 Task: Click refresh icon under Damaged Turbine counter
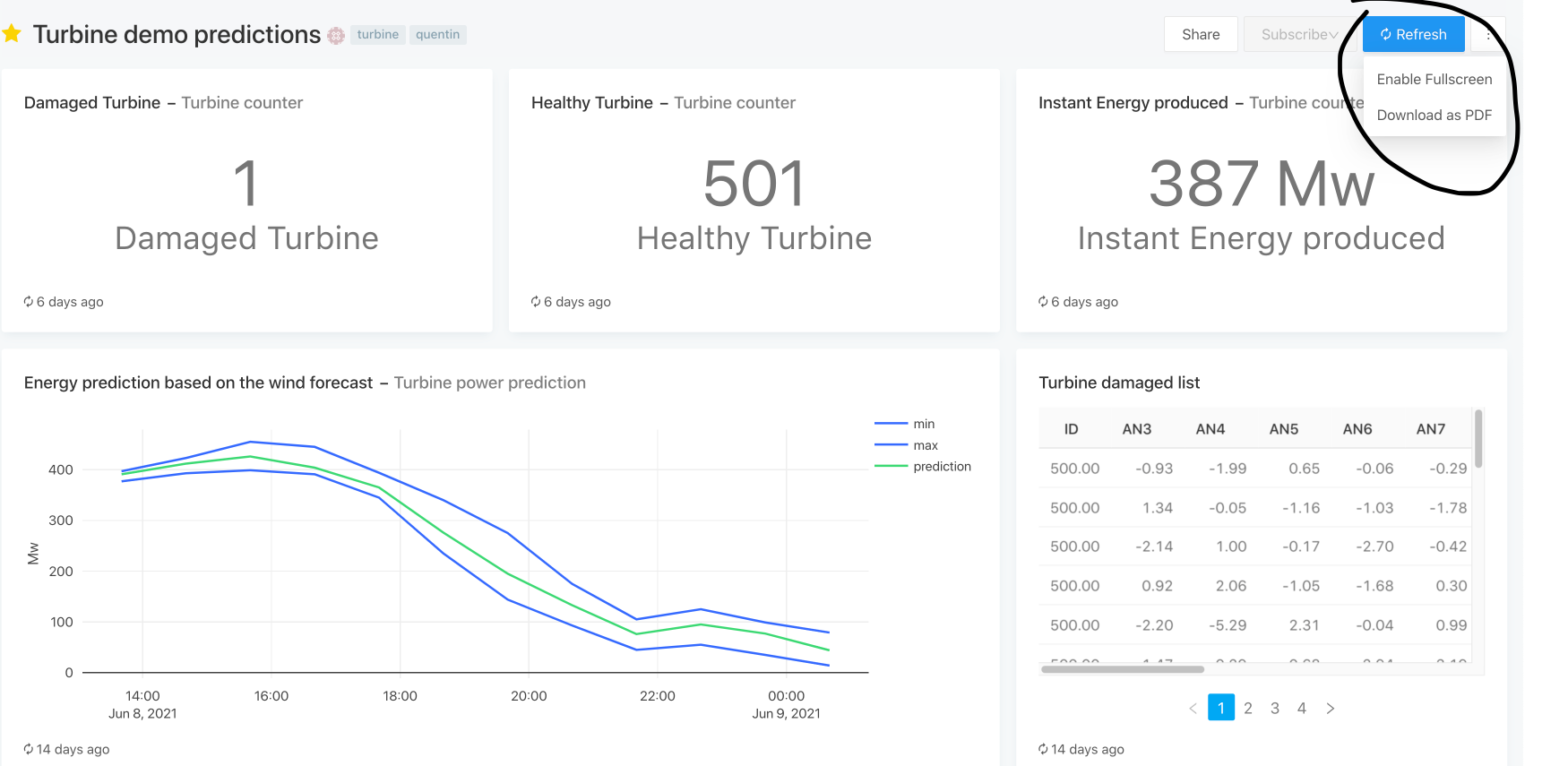(x=29, y=302)
